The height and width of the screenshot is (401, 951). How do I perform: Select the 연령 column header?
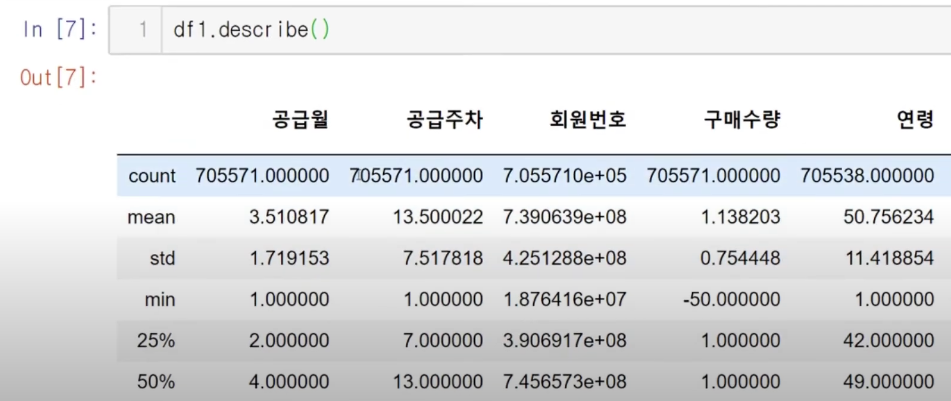(916, 121)
